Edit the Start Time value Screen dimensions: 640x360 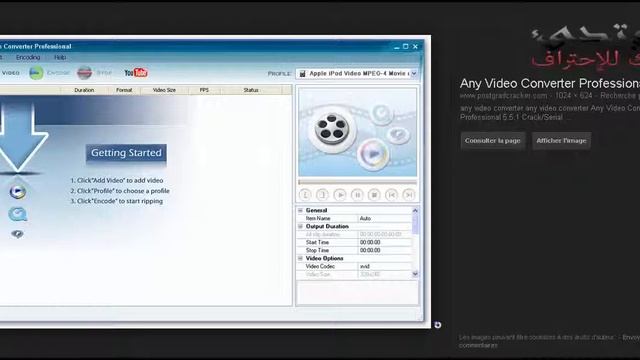click(x=385, y=242)
